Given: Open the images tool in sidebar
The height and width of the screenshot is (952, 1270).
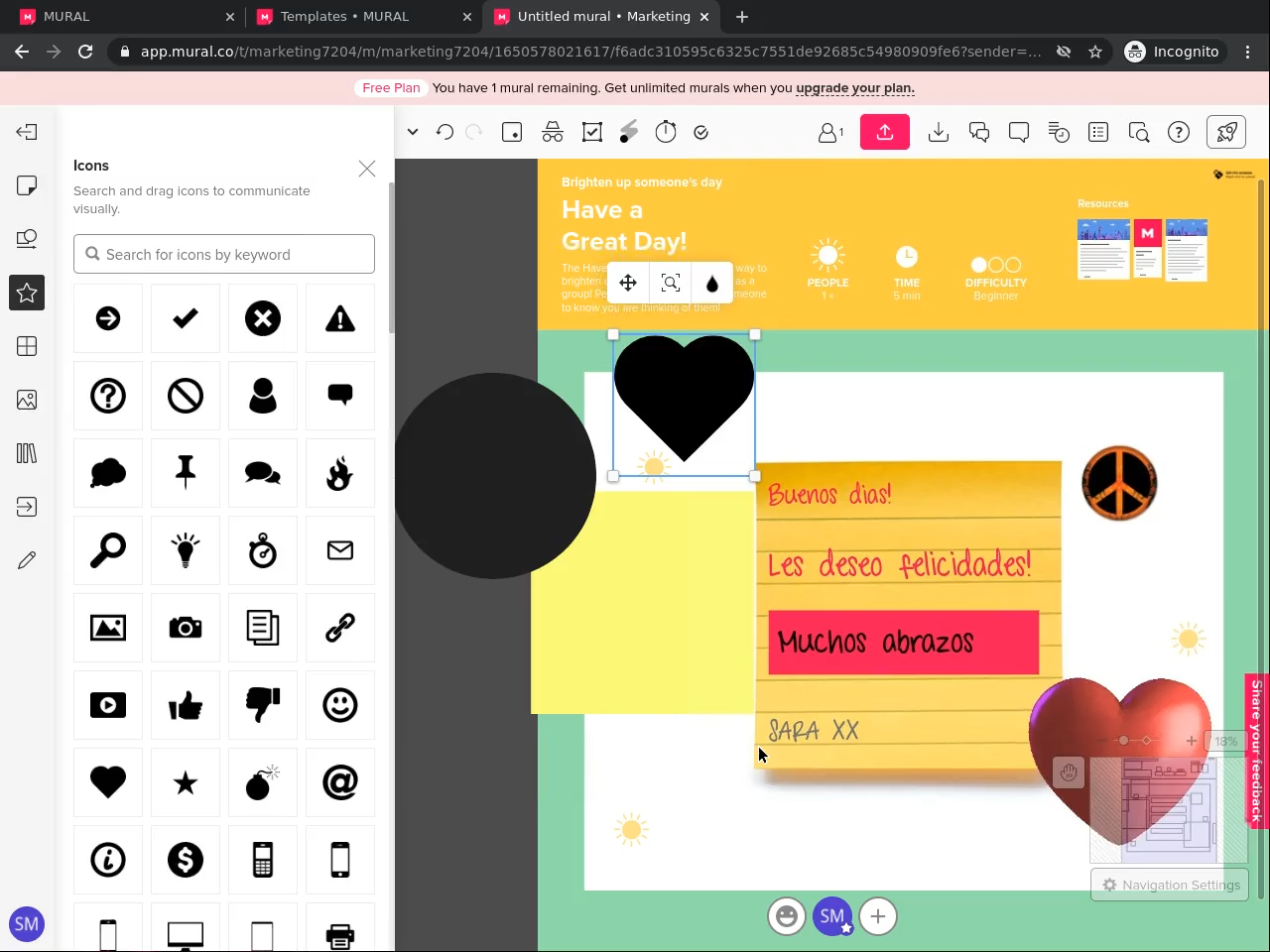Looking at the screenshot, I should (x=27, y=400).
